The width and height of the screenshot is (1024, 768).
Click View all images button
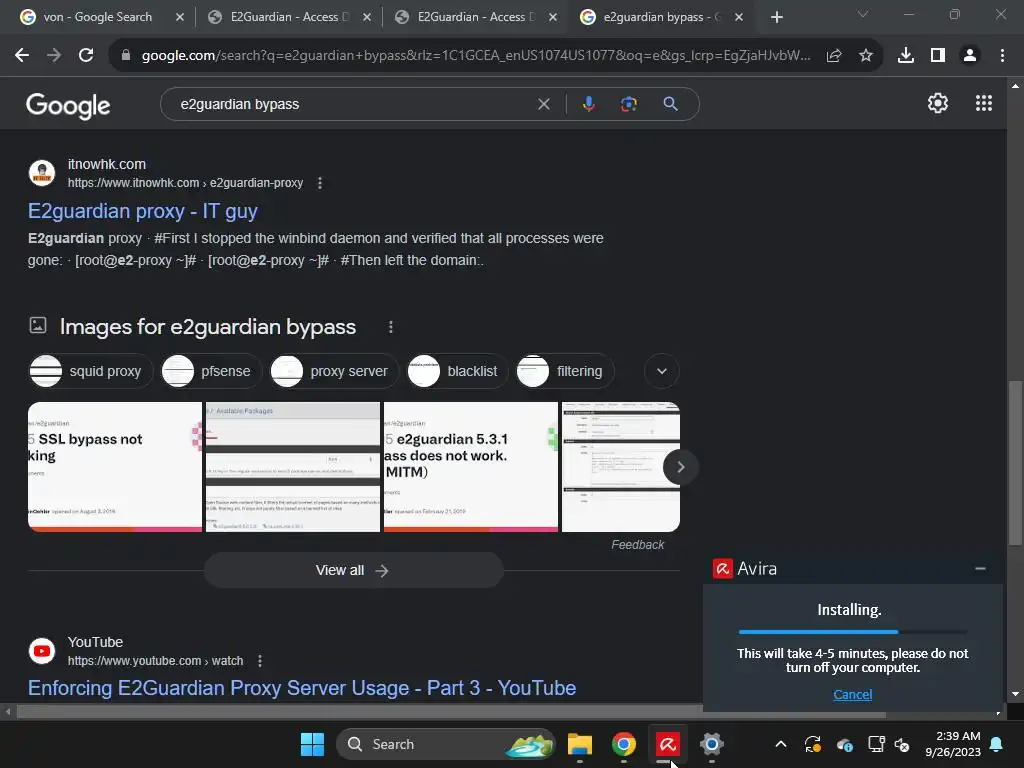tap(353, 570)
